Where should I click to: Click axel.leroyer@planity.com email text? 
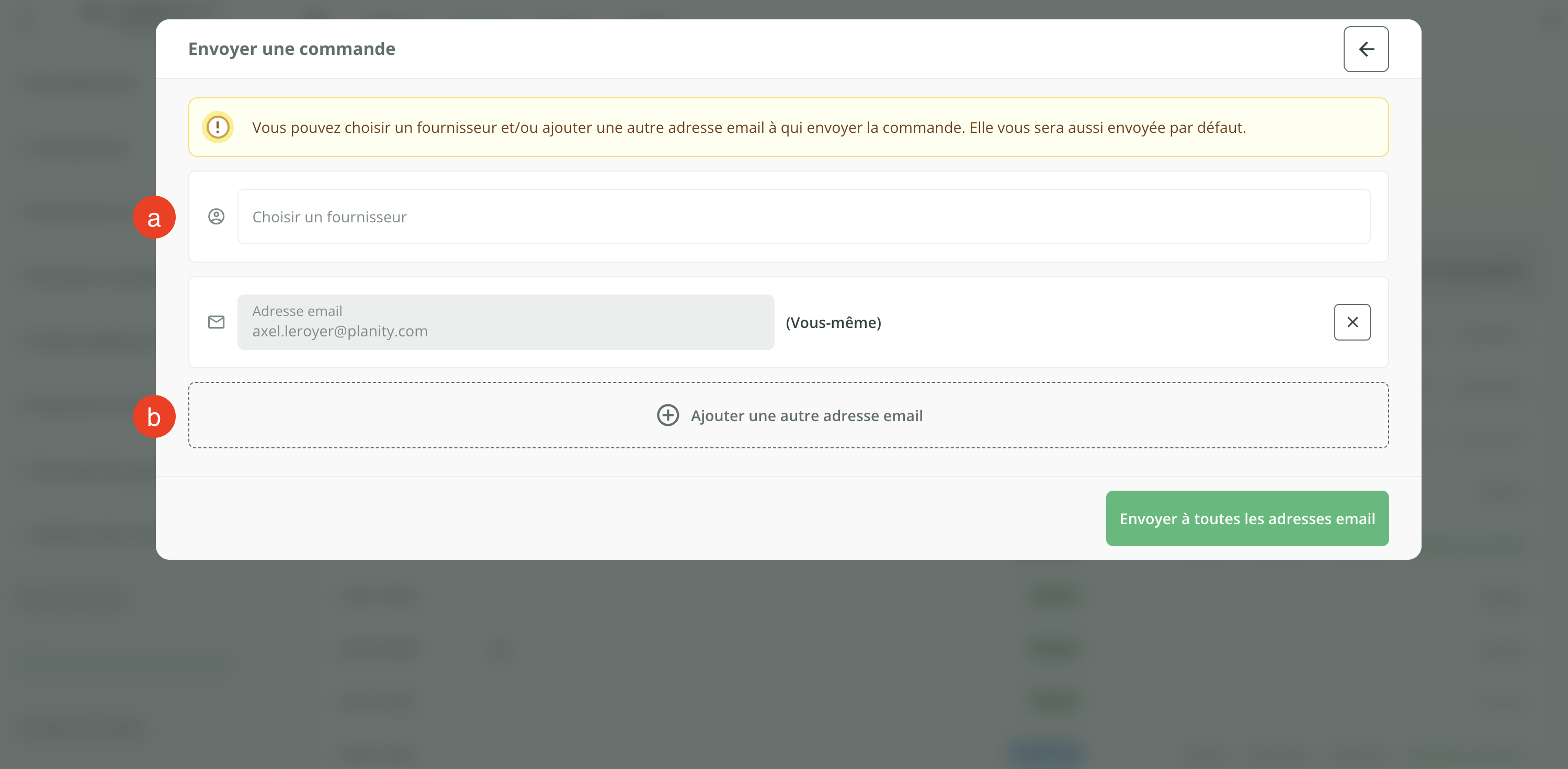[x=339, y=331]
